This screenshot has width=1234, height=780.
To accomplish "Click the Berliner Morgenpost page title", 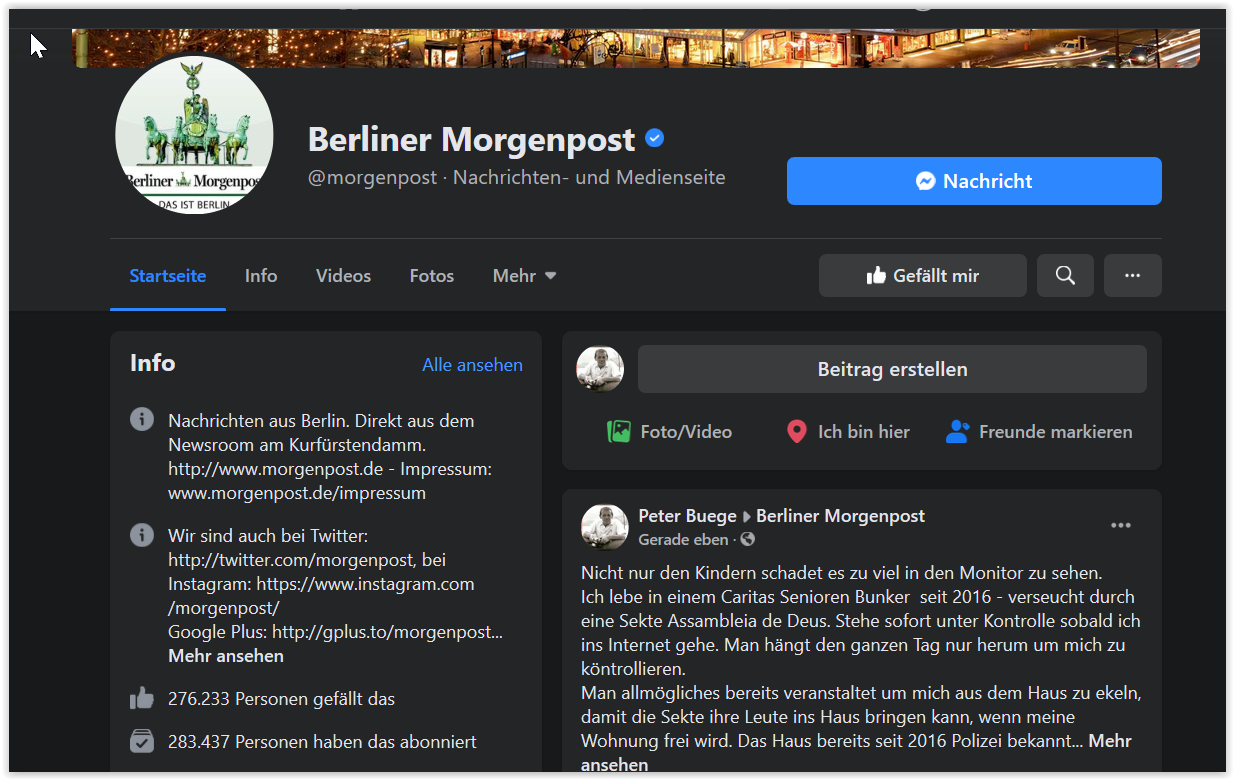I will click(471, 139).
